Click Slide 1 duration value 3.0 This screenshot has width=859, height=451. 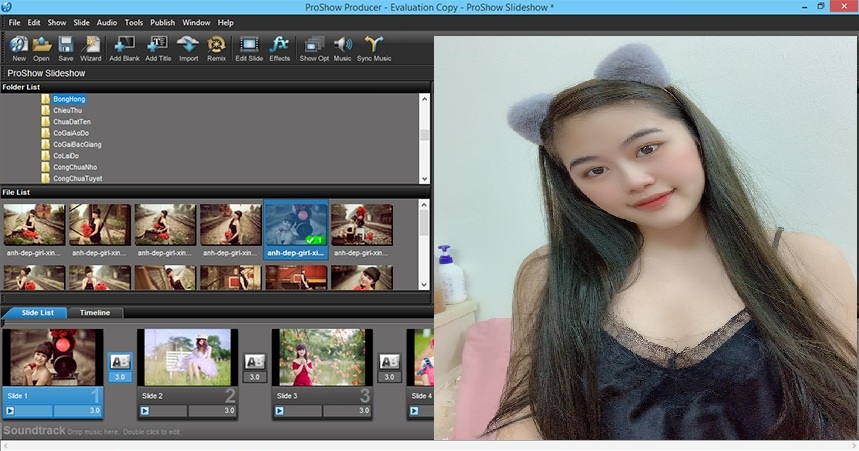[94, 410]
